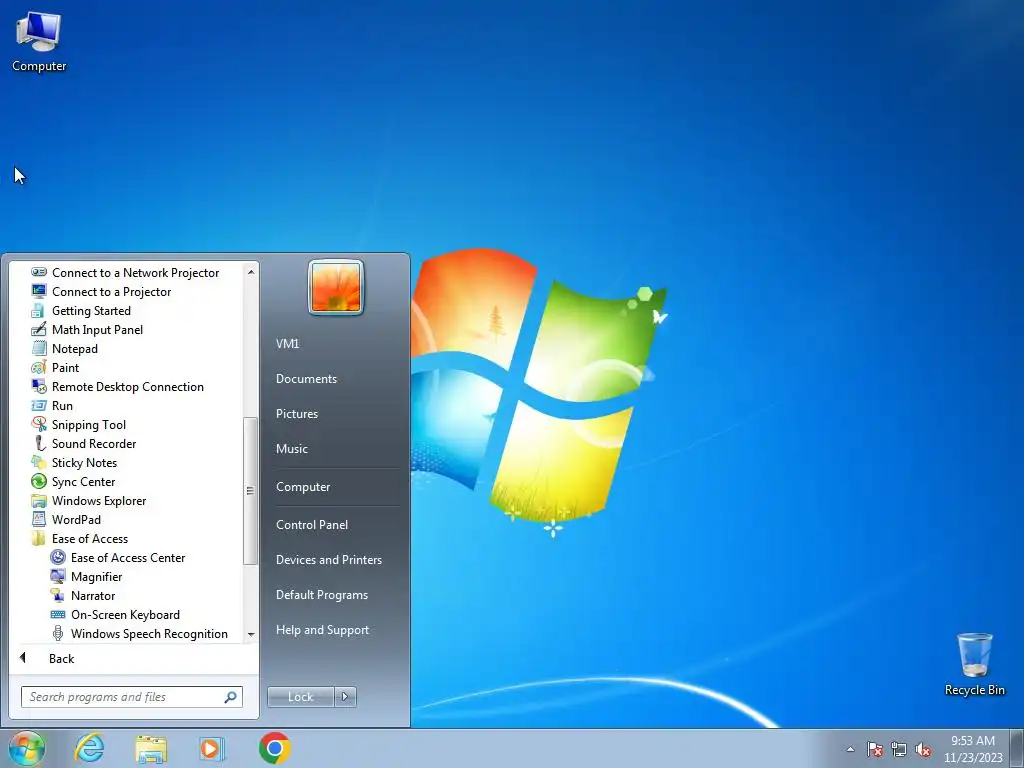The image size is (1024, 768).
Task: Open Pictures from the Start menu
Action: (x=297, y=413)
